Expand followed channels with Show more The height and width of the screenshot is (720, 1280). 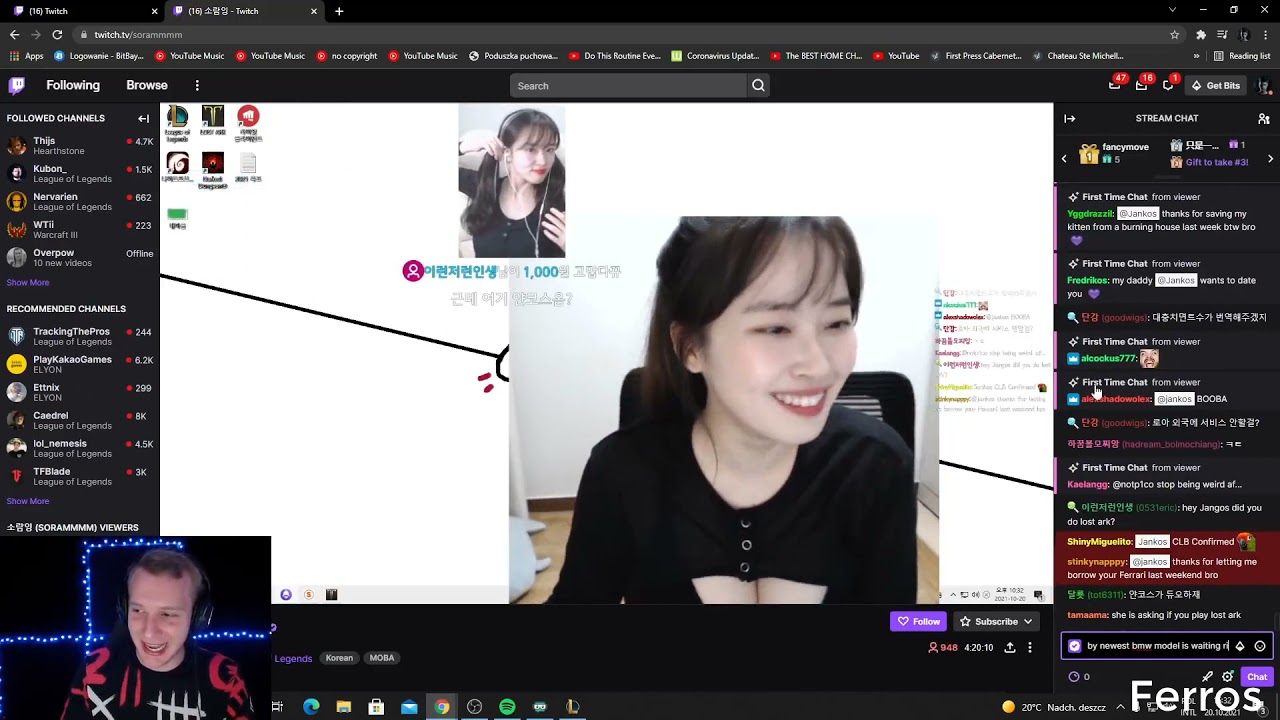click(28, 282)
